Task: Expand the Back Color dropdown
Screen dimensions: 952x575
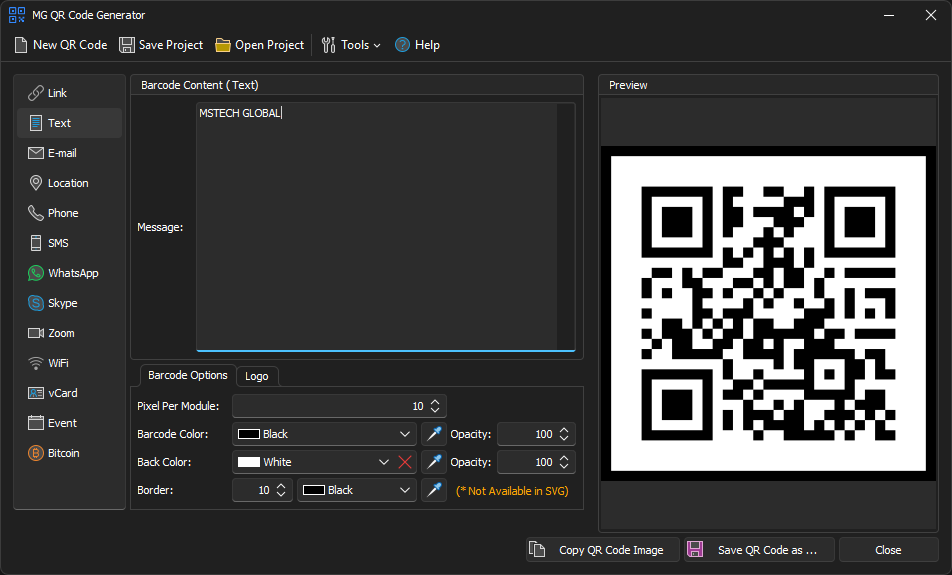Action: (384, 462)
